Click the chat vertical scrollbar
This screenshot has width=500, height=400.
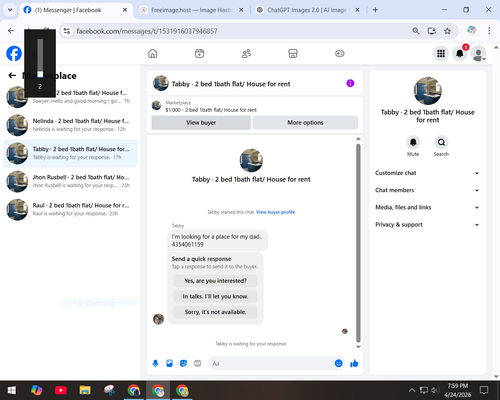click(358, 243)
